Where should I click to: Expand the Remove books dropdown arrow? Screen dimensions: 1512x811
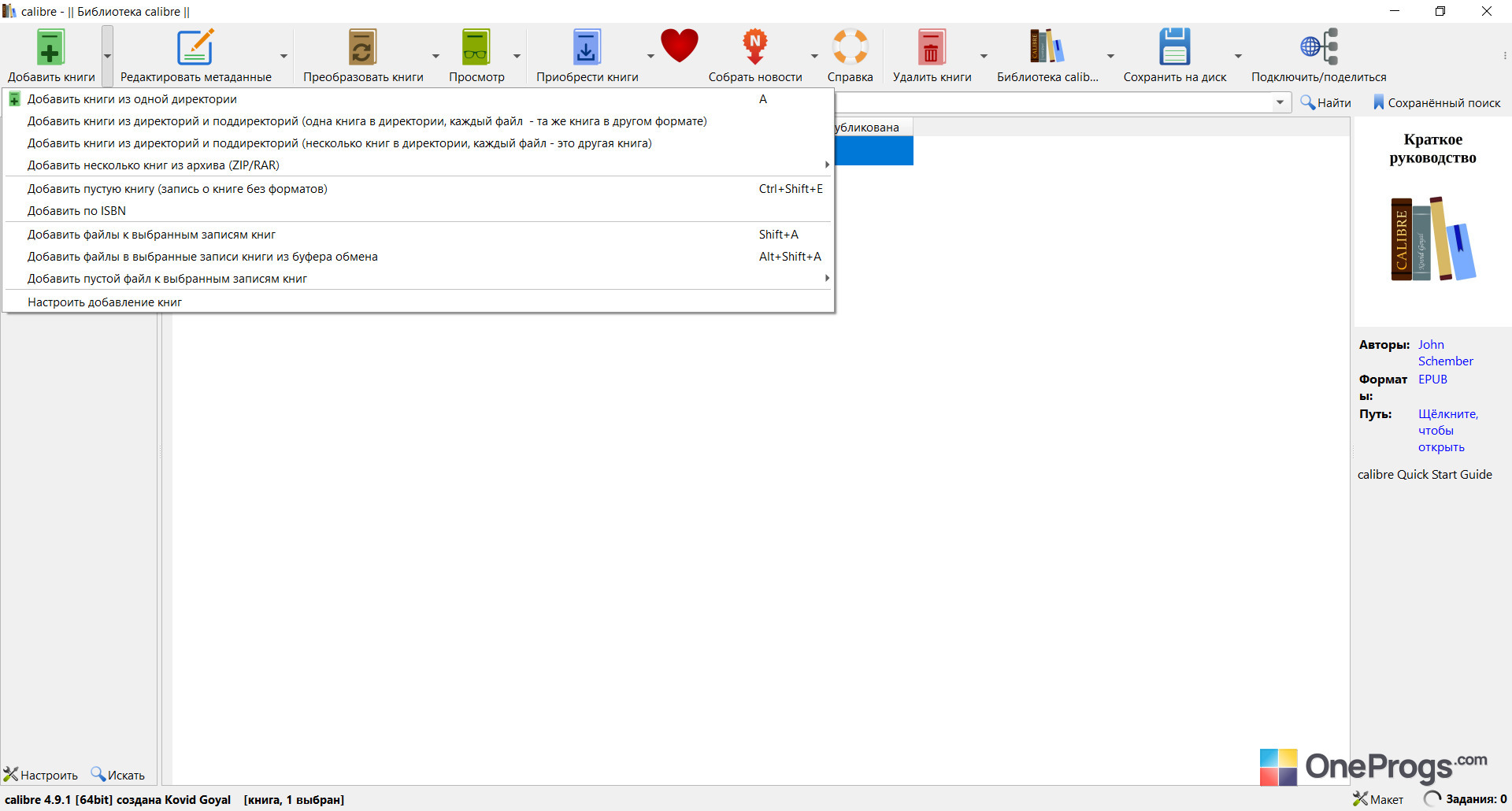(984, 56)
